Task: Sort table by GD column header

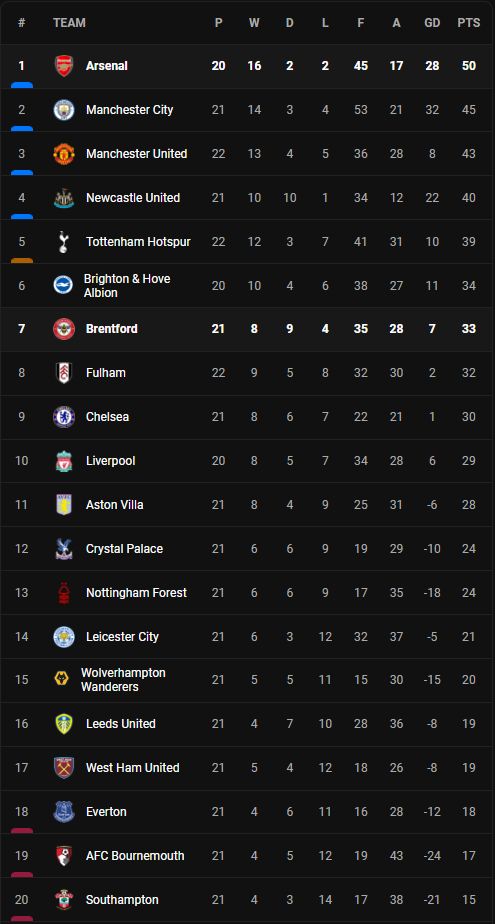Action: point(432,23)
